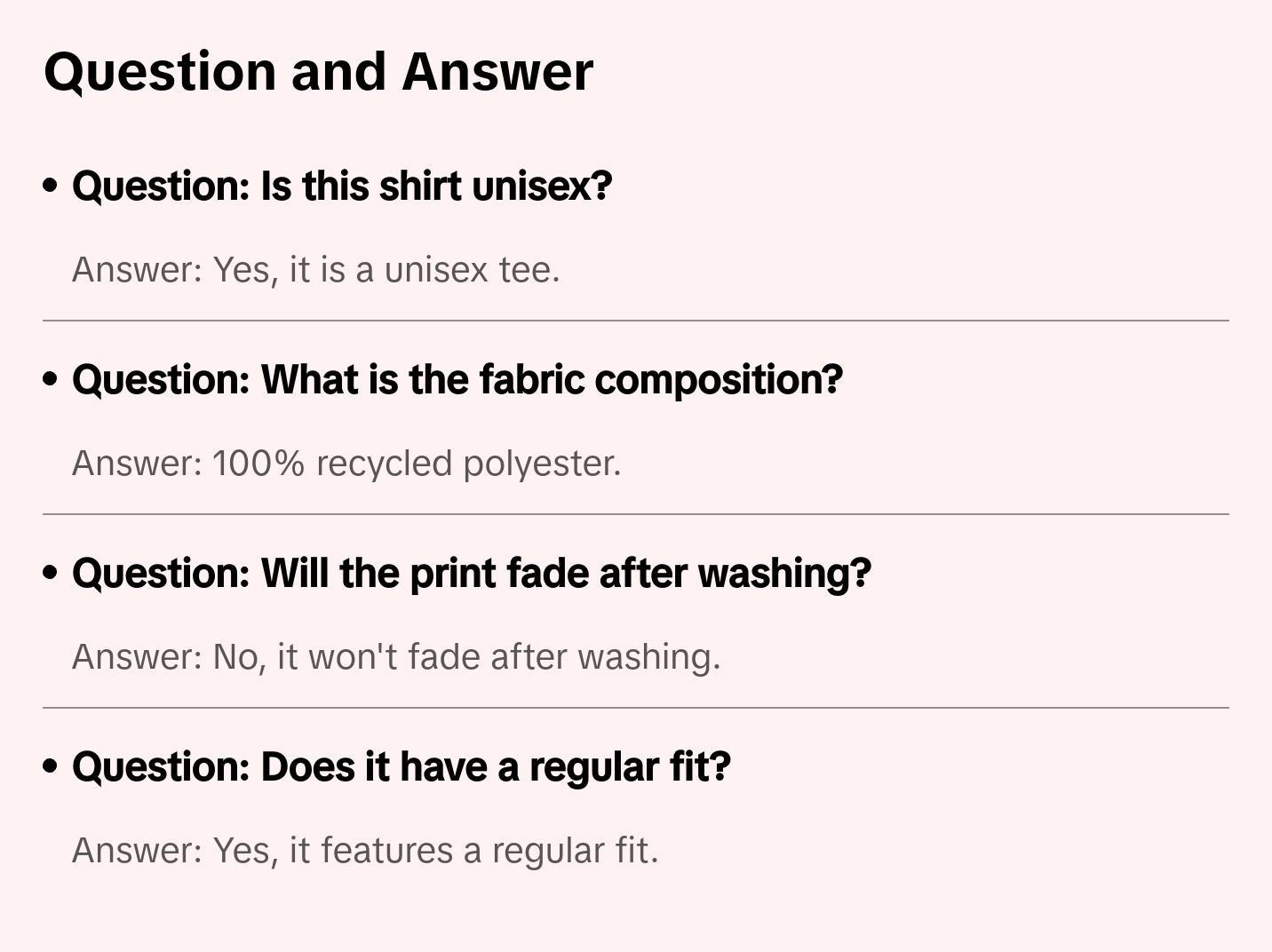The height and width of the screenshot is (952, 1272).
Task: Click the "Question and Answer" heading
Action: (318, 72)
